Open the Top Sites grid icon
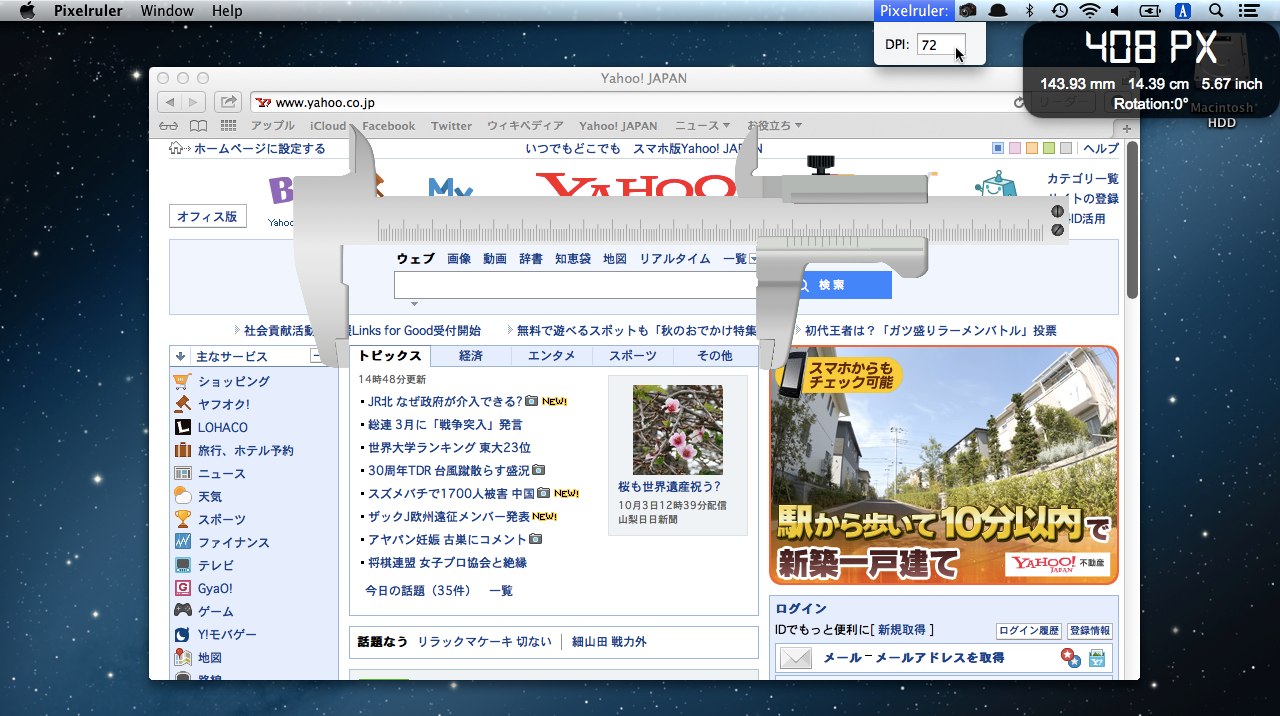The height and width of the screenshot is (716, 1280). [x=228, y=126]
